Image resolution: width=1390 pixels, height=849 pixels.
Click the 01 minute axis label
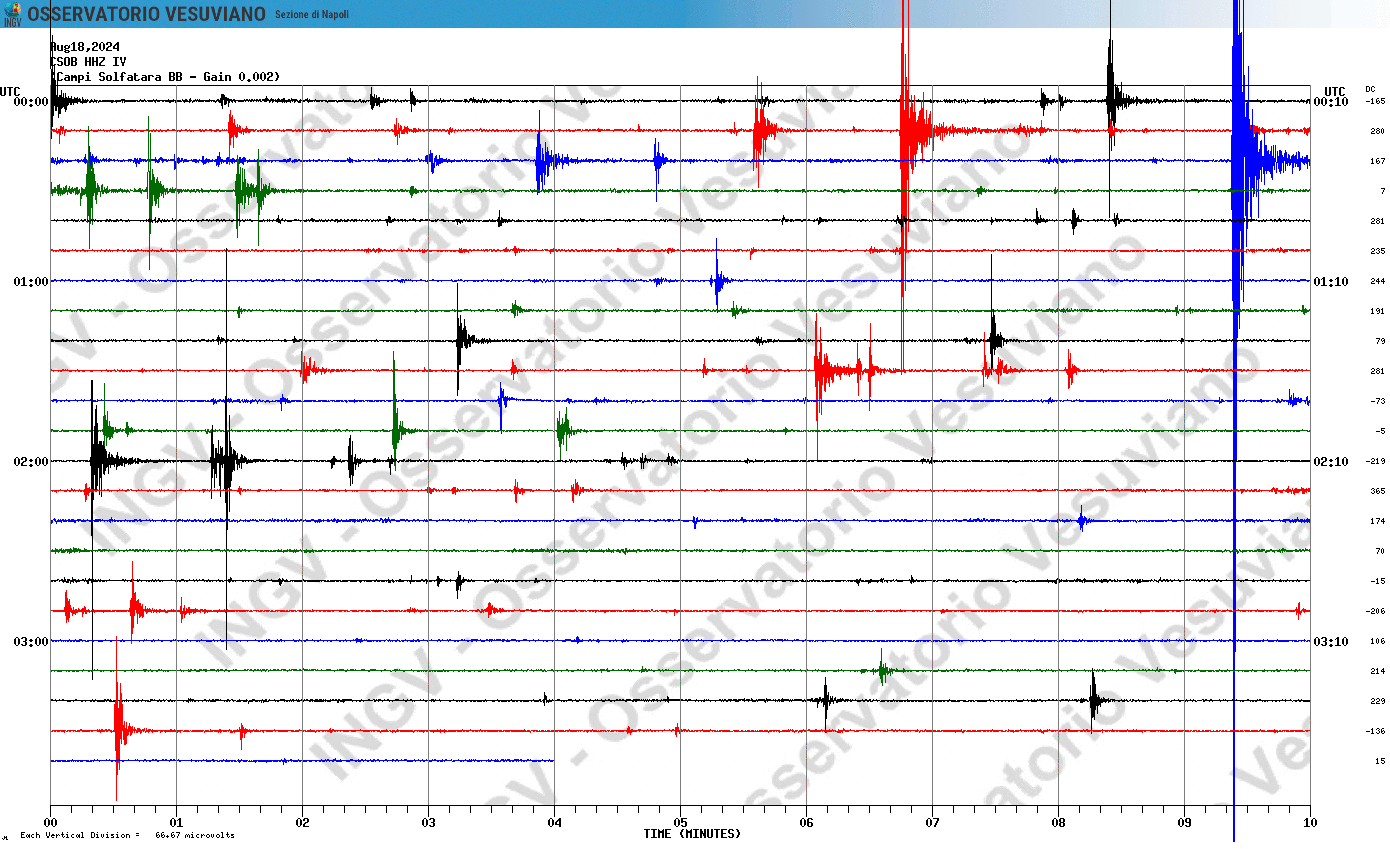pyautogui.click(x=176, y=823)
